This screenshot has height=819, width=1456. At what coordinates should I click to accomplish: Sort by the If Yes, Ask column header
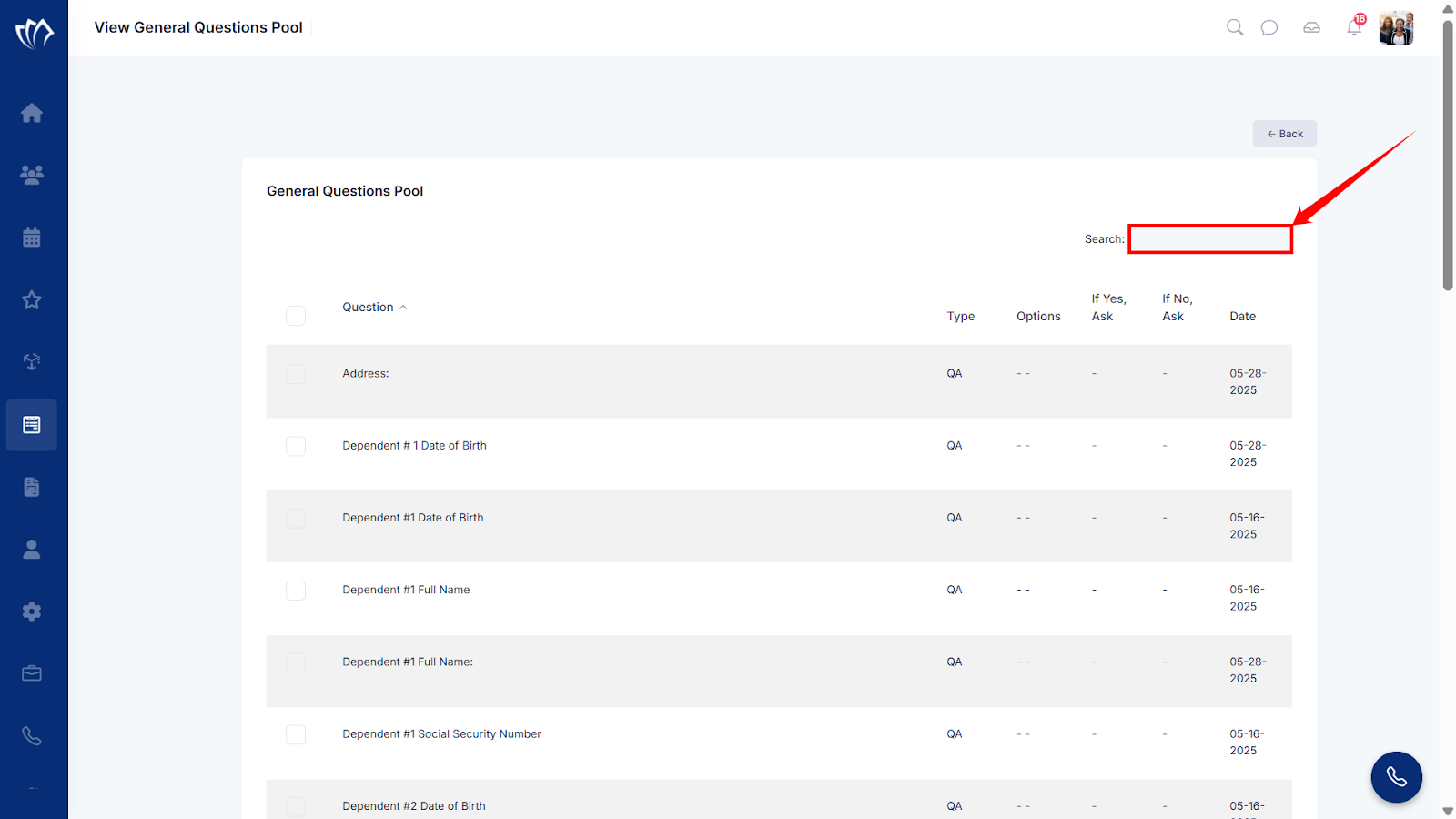[x=1108, y=308]
